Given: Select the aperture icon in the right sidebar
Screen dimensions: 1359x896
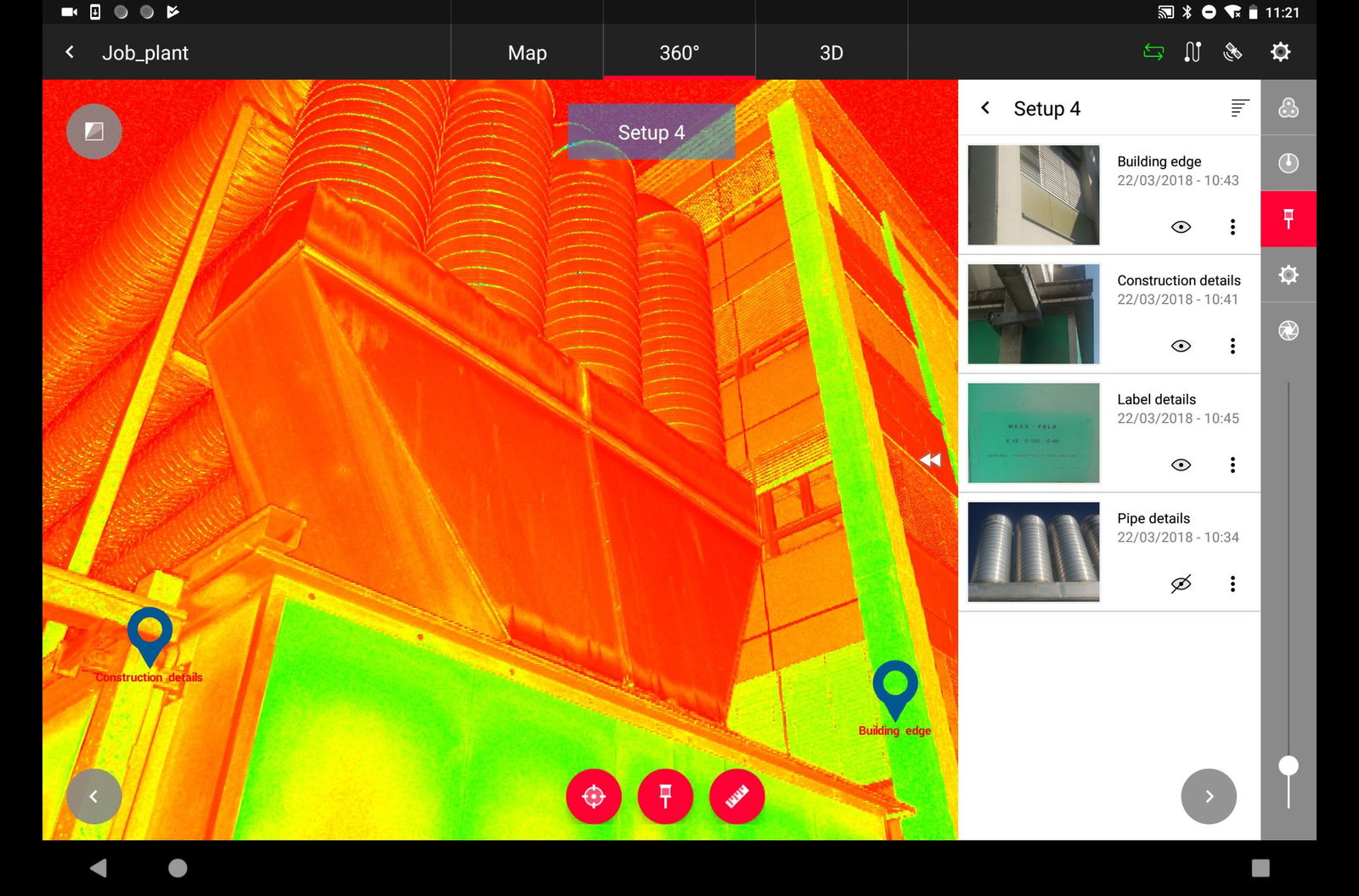Looking at the screenshot, I should tap(1288, 331).
